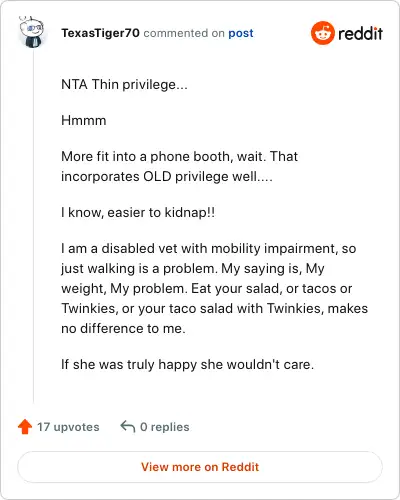Click the "no difference to me." line
This screenshot has height=500, width=400.
tap(123, 329)
